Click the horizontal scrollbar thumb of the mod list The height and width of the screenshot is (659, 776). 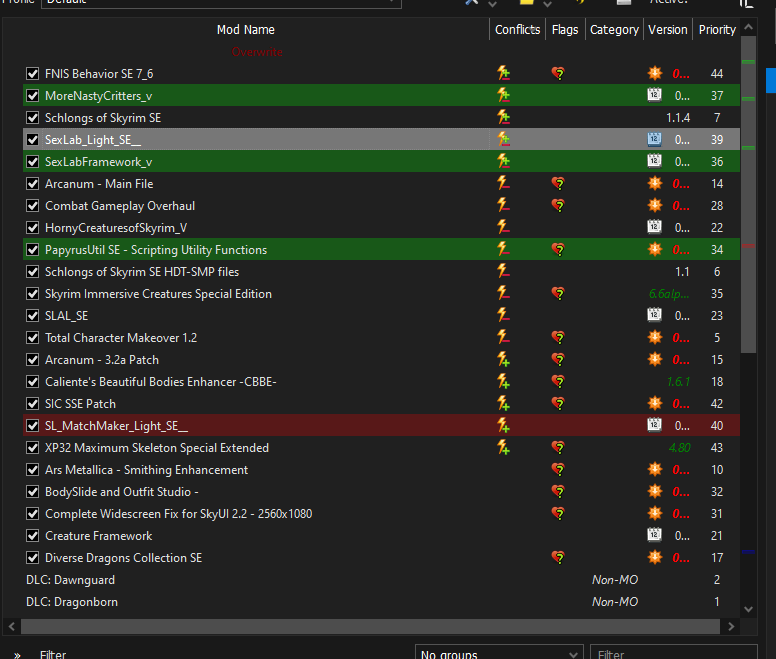[x=370, y=626]
